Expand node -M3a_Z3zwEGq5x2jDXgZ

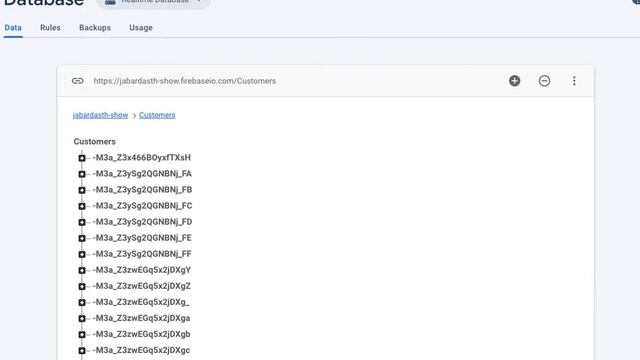[x=82, y=286]
